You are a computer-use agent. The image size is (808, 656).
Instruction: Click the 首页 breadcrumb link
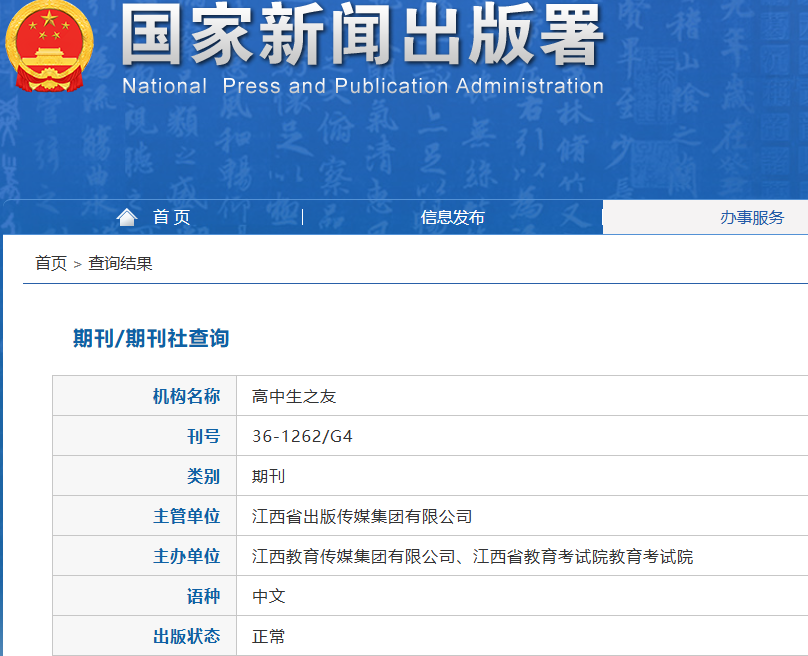pyautogui.click(x=51, y=263)
